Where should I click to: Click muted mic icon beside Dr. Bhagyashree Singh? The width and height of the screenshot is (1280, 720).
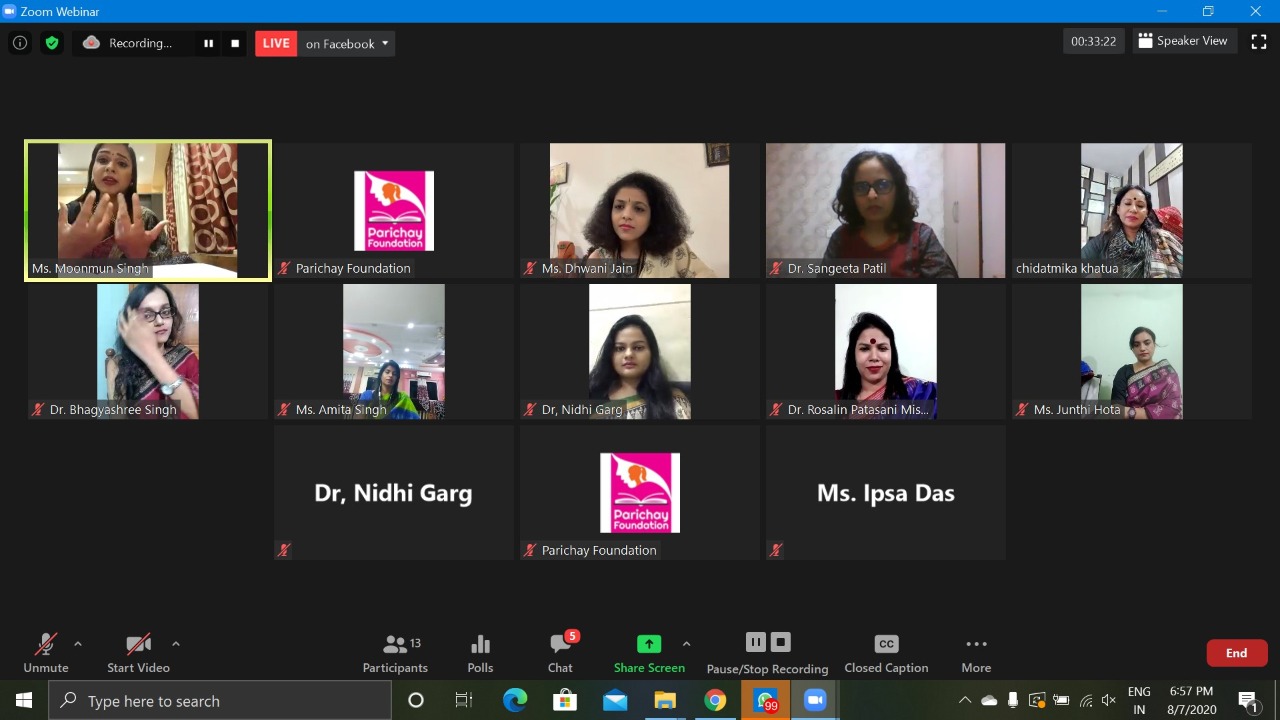[x=38, y=409]
